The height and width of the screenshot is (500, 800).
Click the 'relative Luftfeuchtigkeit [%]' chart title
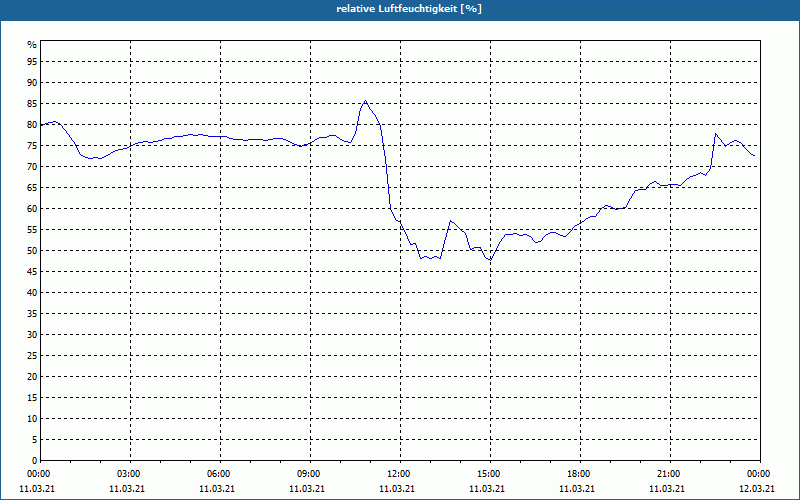coord(409,9)
